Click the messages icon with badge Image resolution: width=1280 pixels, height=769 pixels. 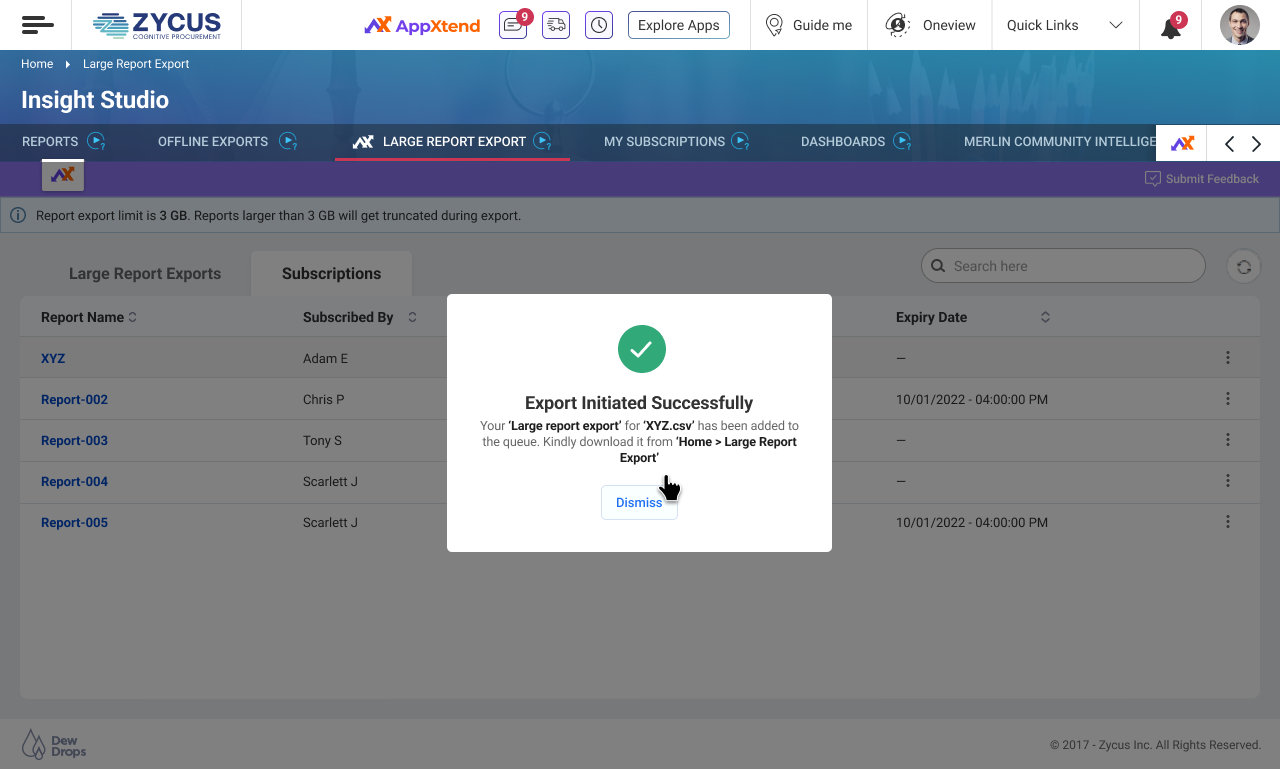(513, 26)
